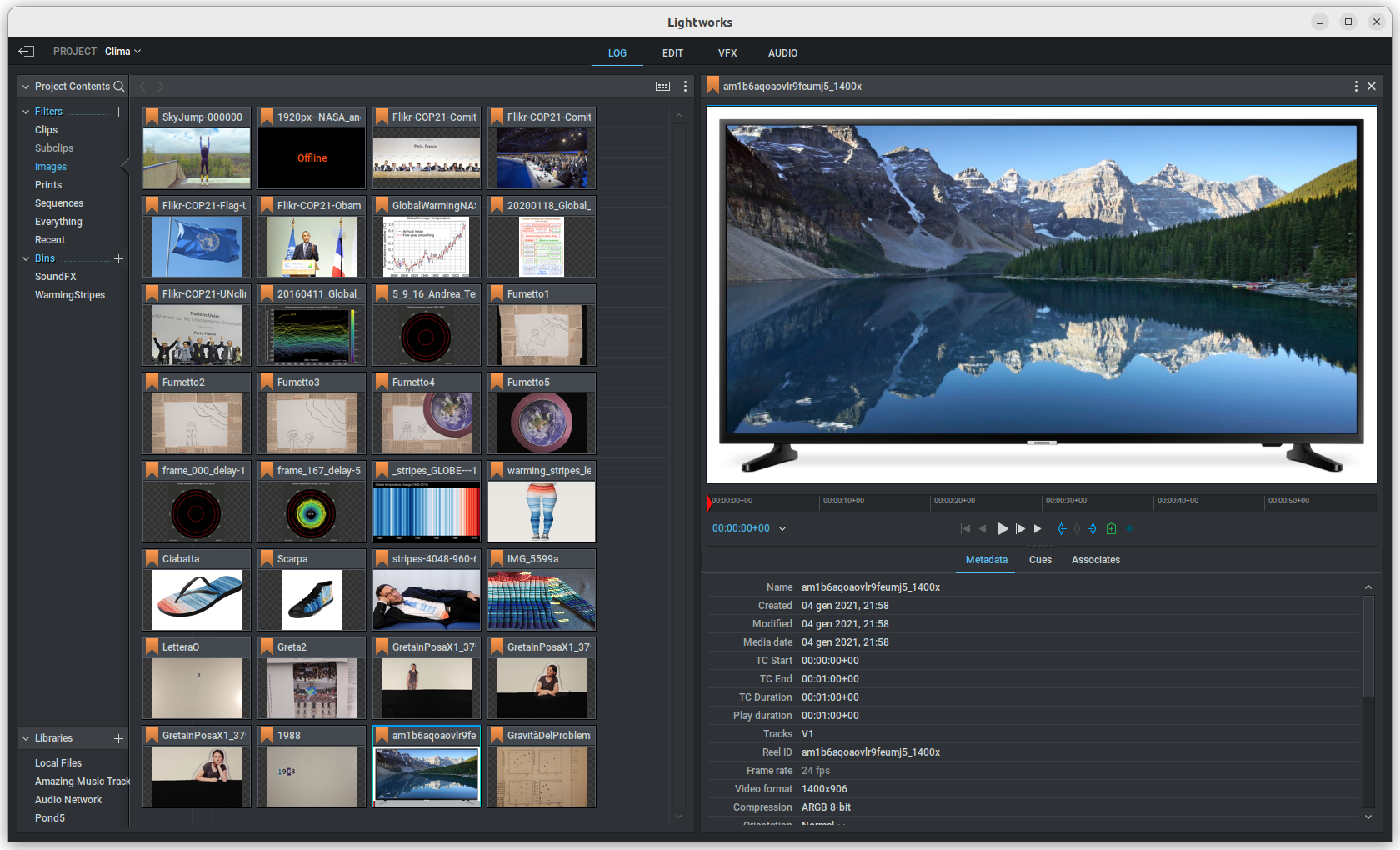1400x850 pixels.
Task: Add a new filter with the plus icon
Action: pyautogui.click(x=118, y=112)
